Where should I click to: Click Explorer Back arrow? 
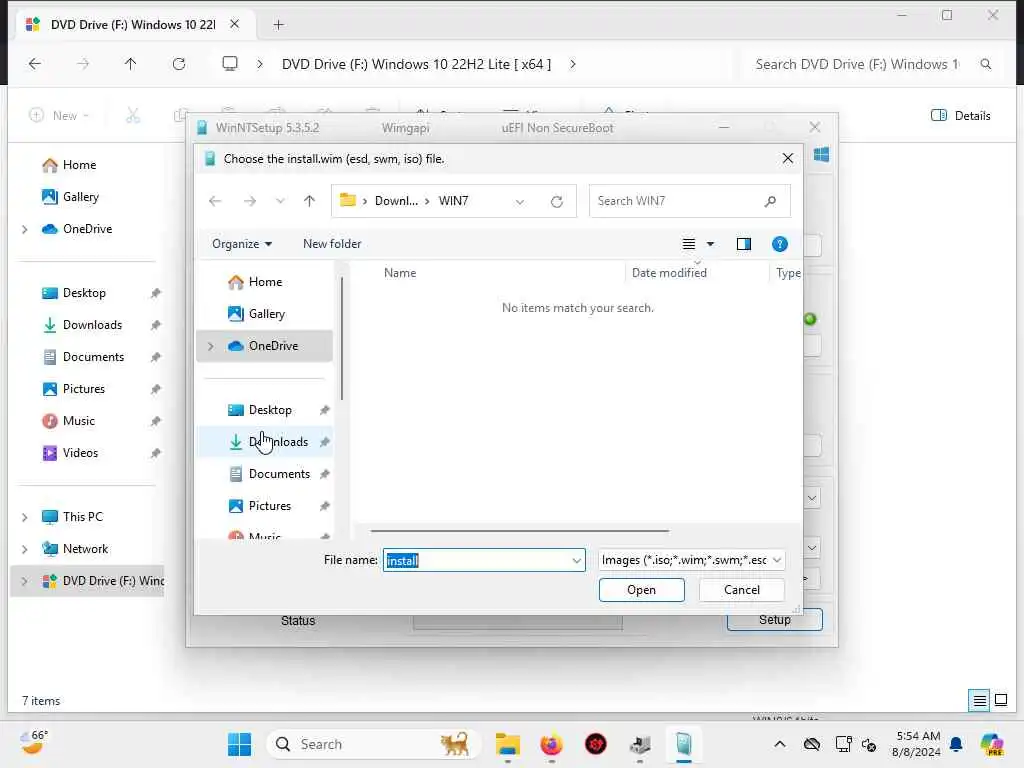35,64
